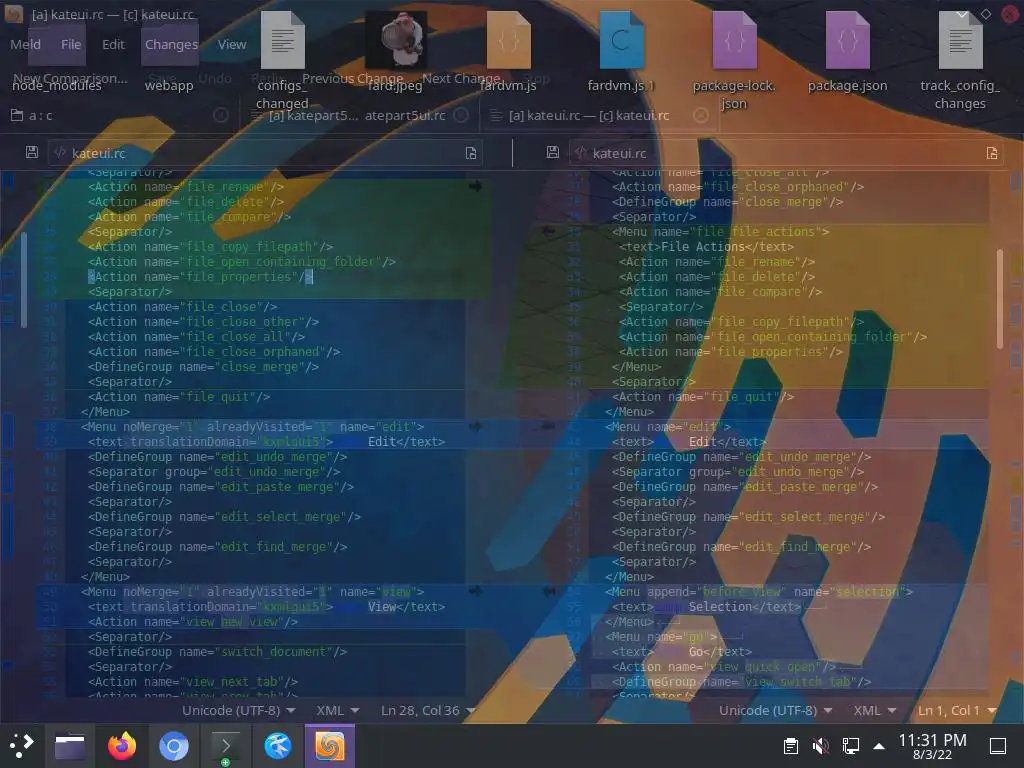Click New Comparison... in the toolbar

[70, 78]
